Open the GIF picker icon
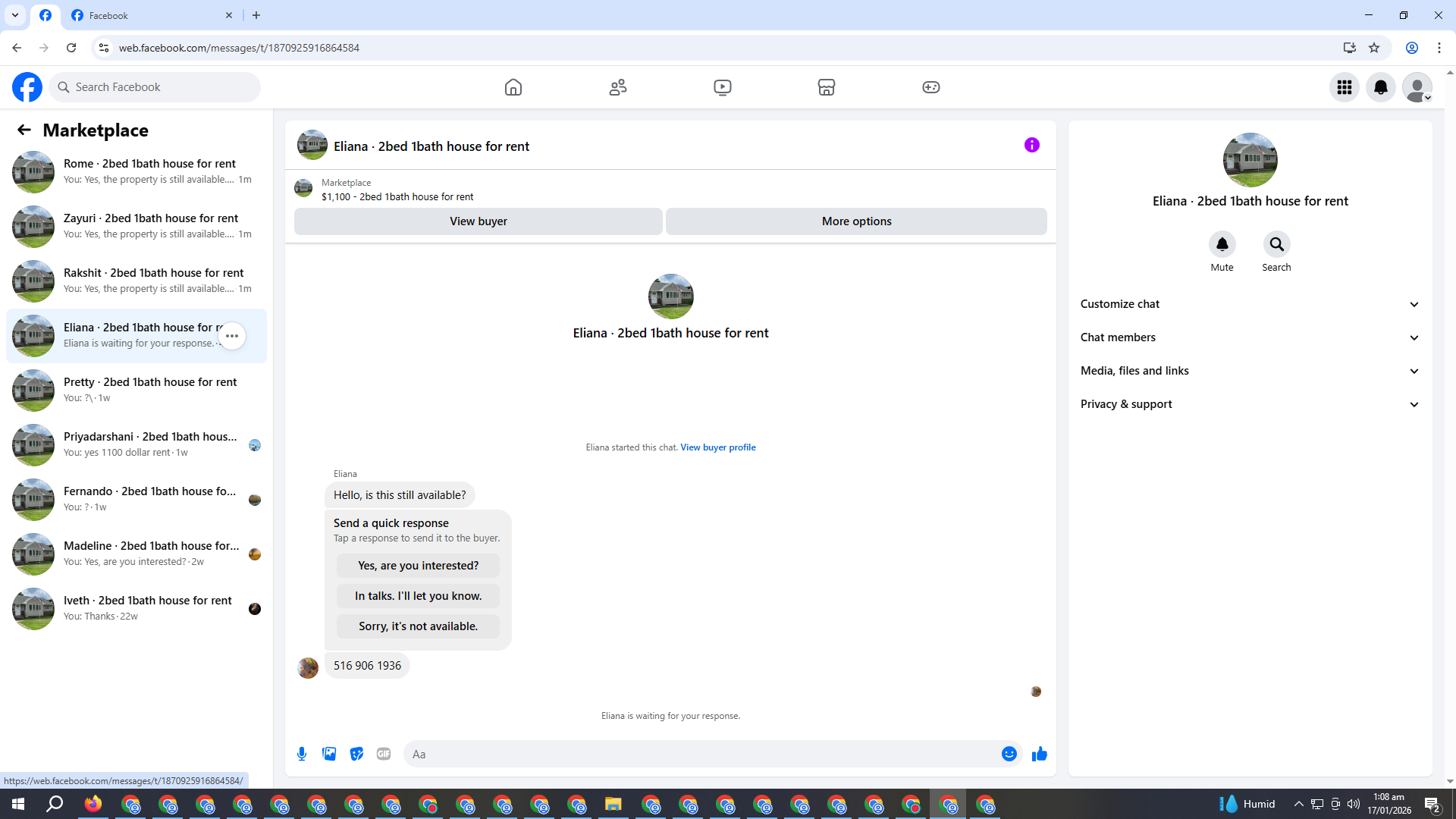 tap(384, 754)
